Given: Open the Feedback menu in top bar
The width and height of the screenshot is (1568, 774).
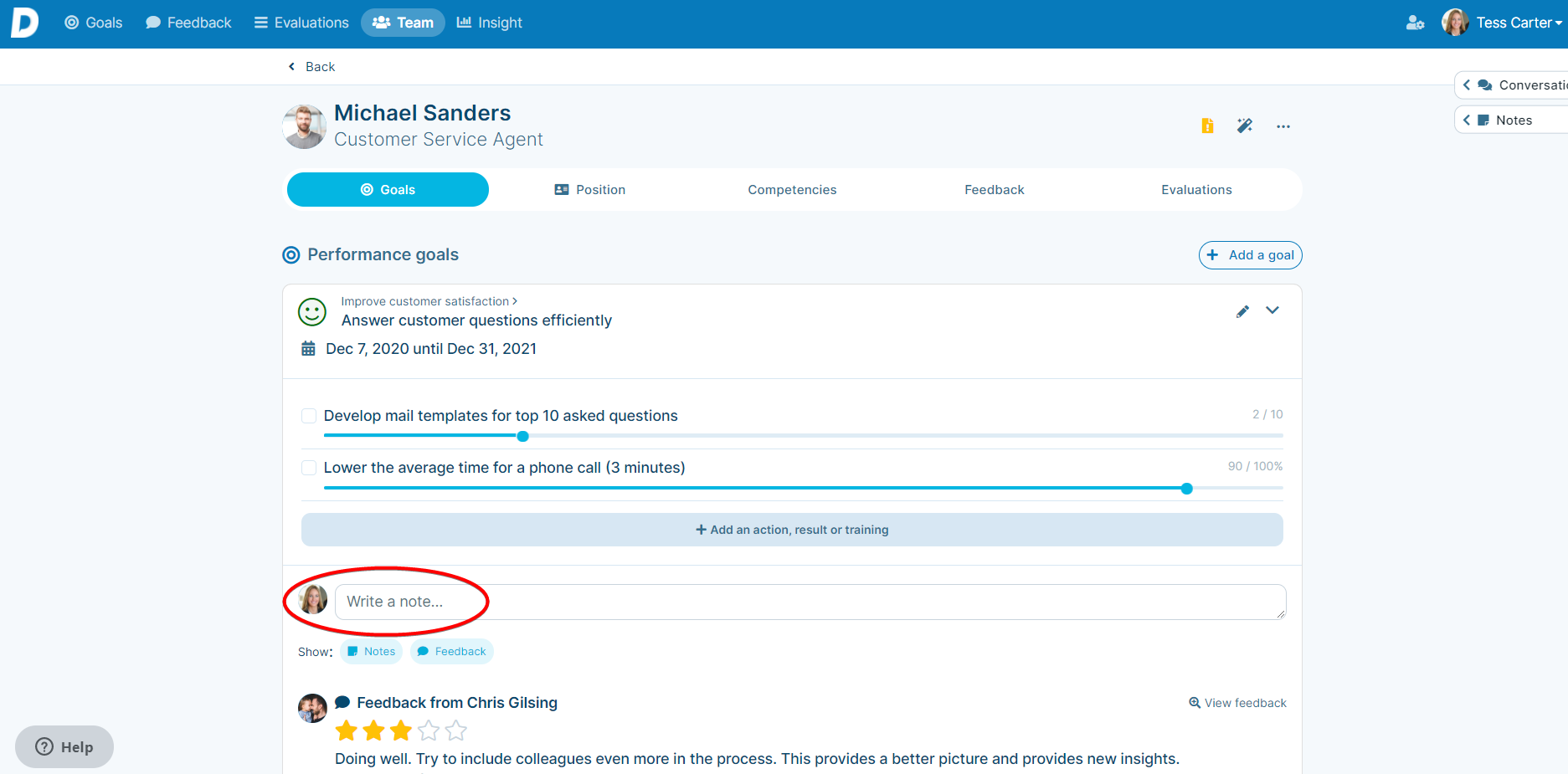Looking at the screenshot, I should tap(188, 23).
